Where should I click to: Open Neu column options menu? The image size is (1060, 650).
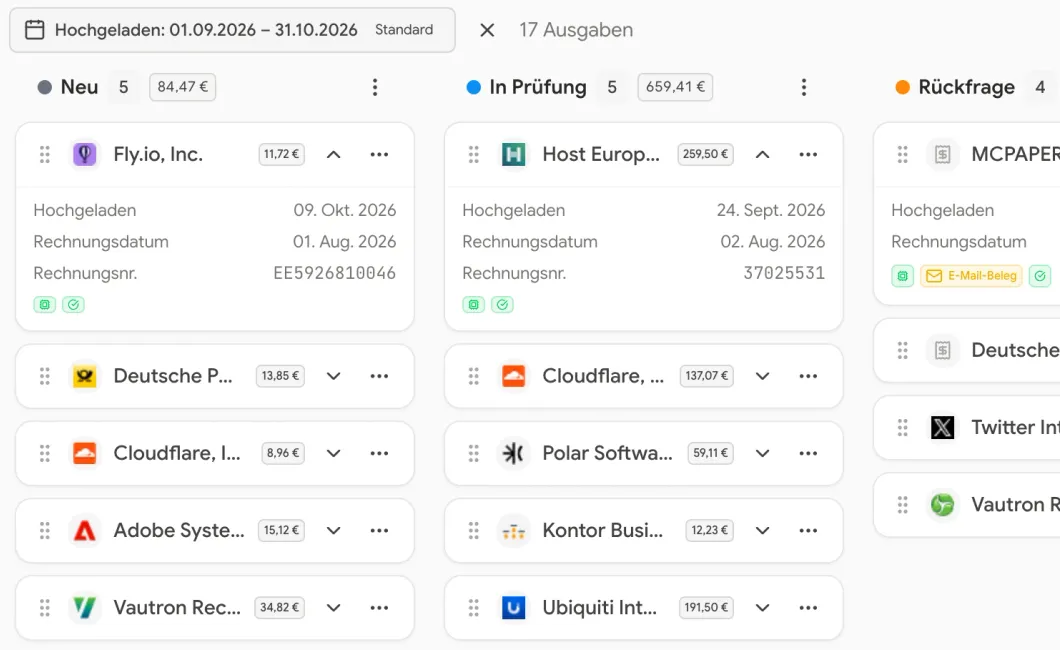coord(375,87)
